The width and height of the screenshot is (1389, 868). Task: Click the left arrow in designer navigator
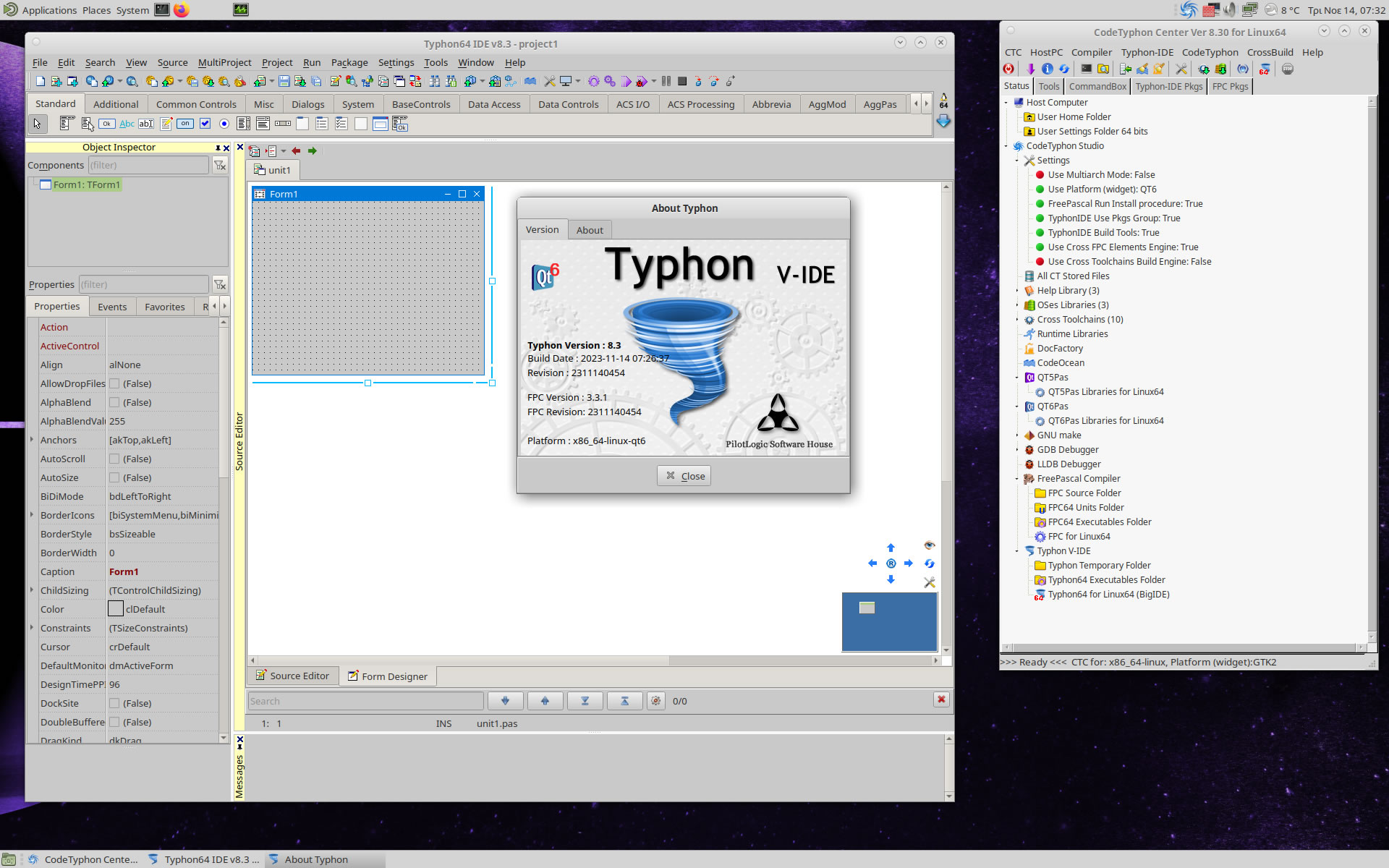point(872,563)
